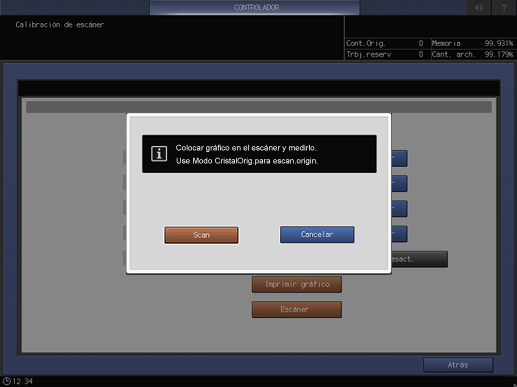Click the partially hidden Desact. button
The width and height of the screenshot is (517, 387).
(x=419, y=259)
